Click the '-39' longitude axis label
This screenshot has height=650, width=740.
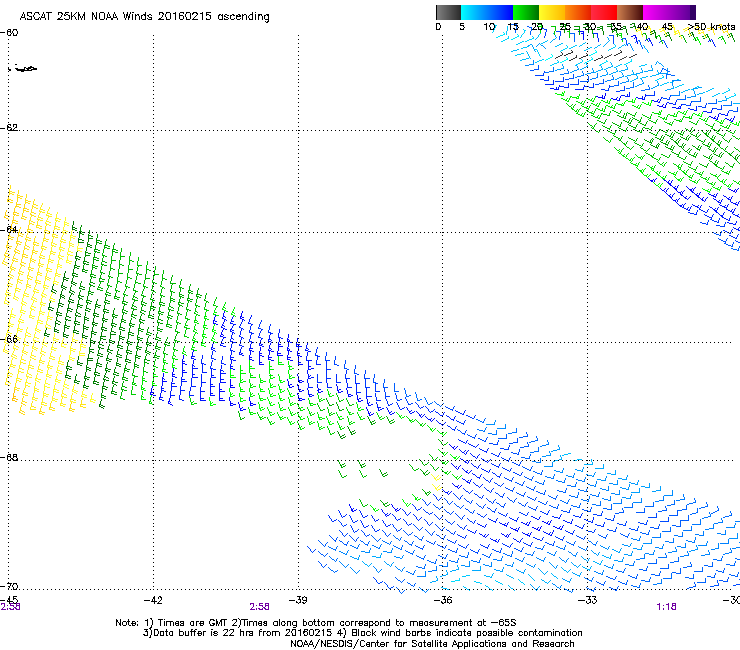point(298,600)
